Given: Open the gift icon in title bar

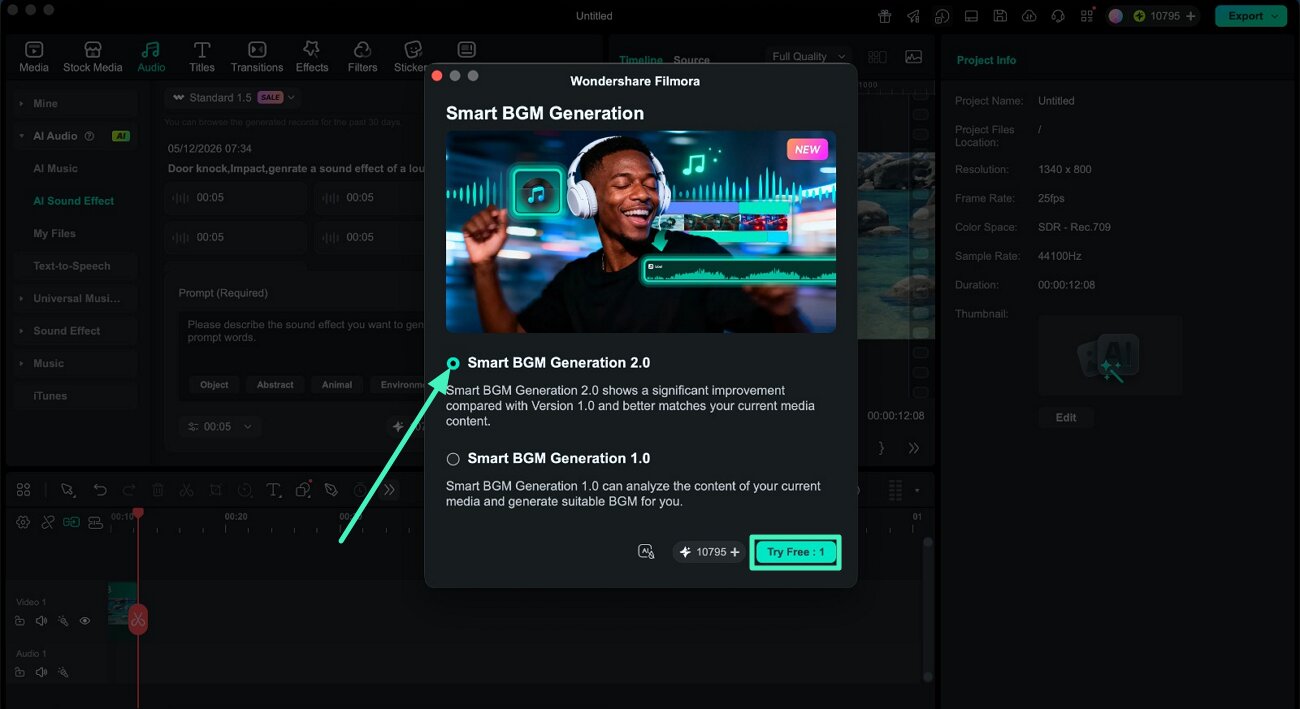Looking at the screenshot, I should [885, 16].
